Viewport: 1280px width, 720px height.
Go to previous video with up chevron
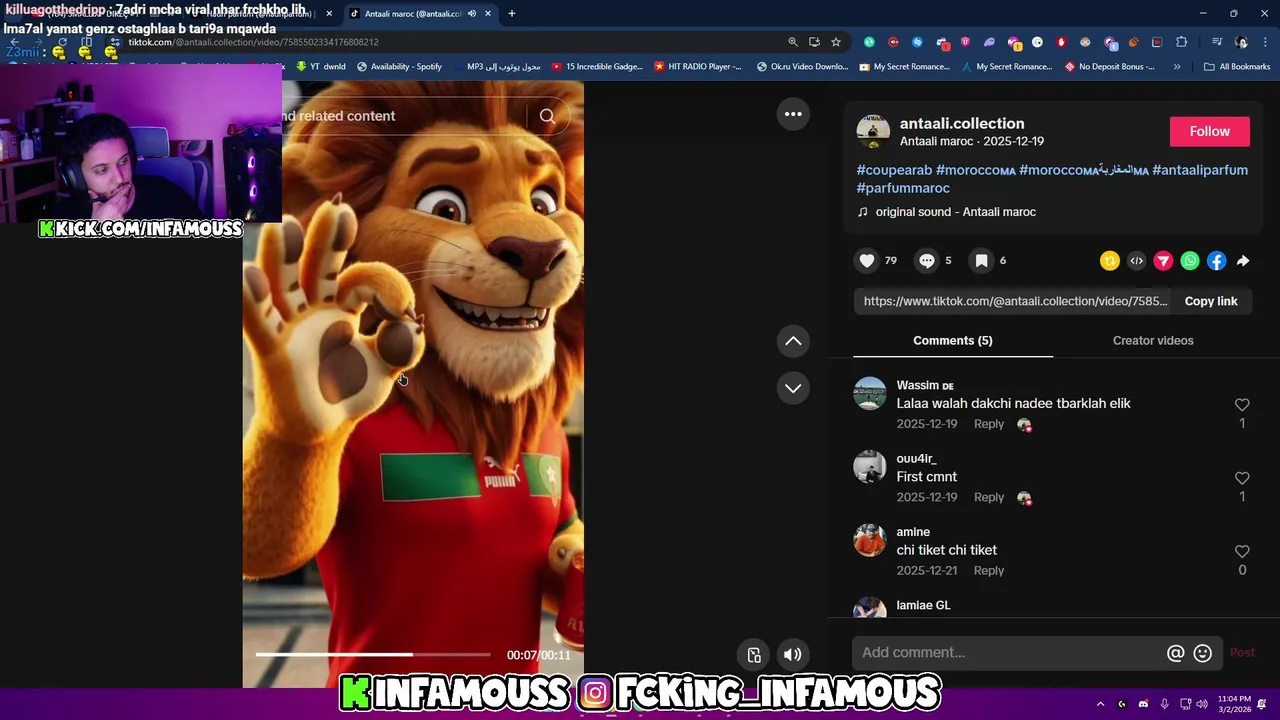click(x=793, y=341)
